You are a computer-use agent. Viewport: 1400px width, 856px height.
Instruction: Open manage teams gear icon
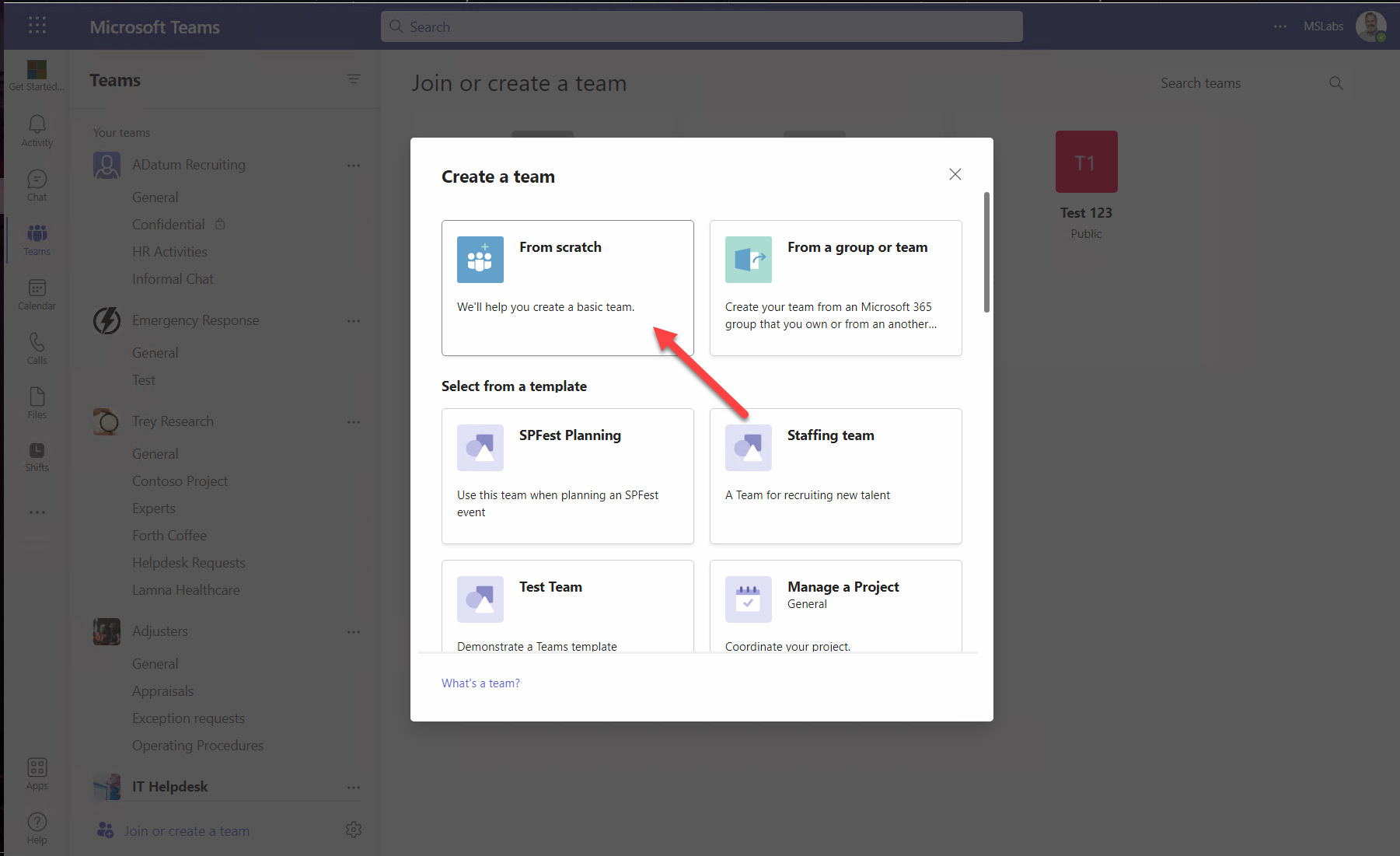(354, 830)
